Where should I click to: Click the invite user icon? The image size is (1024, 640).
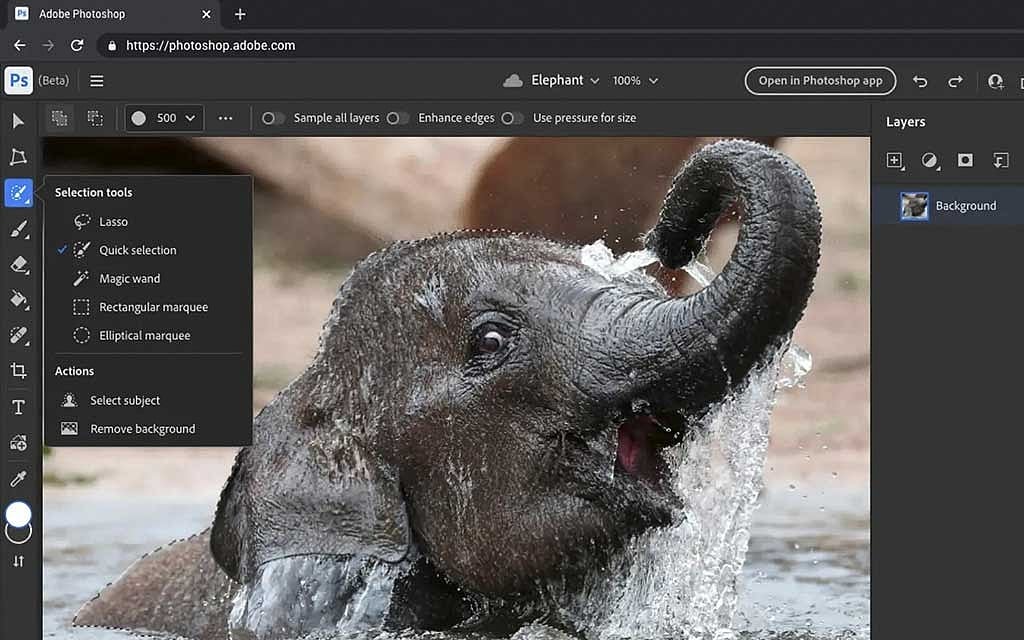995,81
